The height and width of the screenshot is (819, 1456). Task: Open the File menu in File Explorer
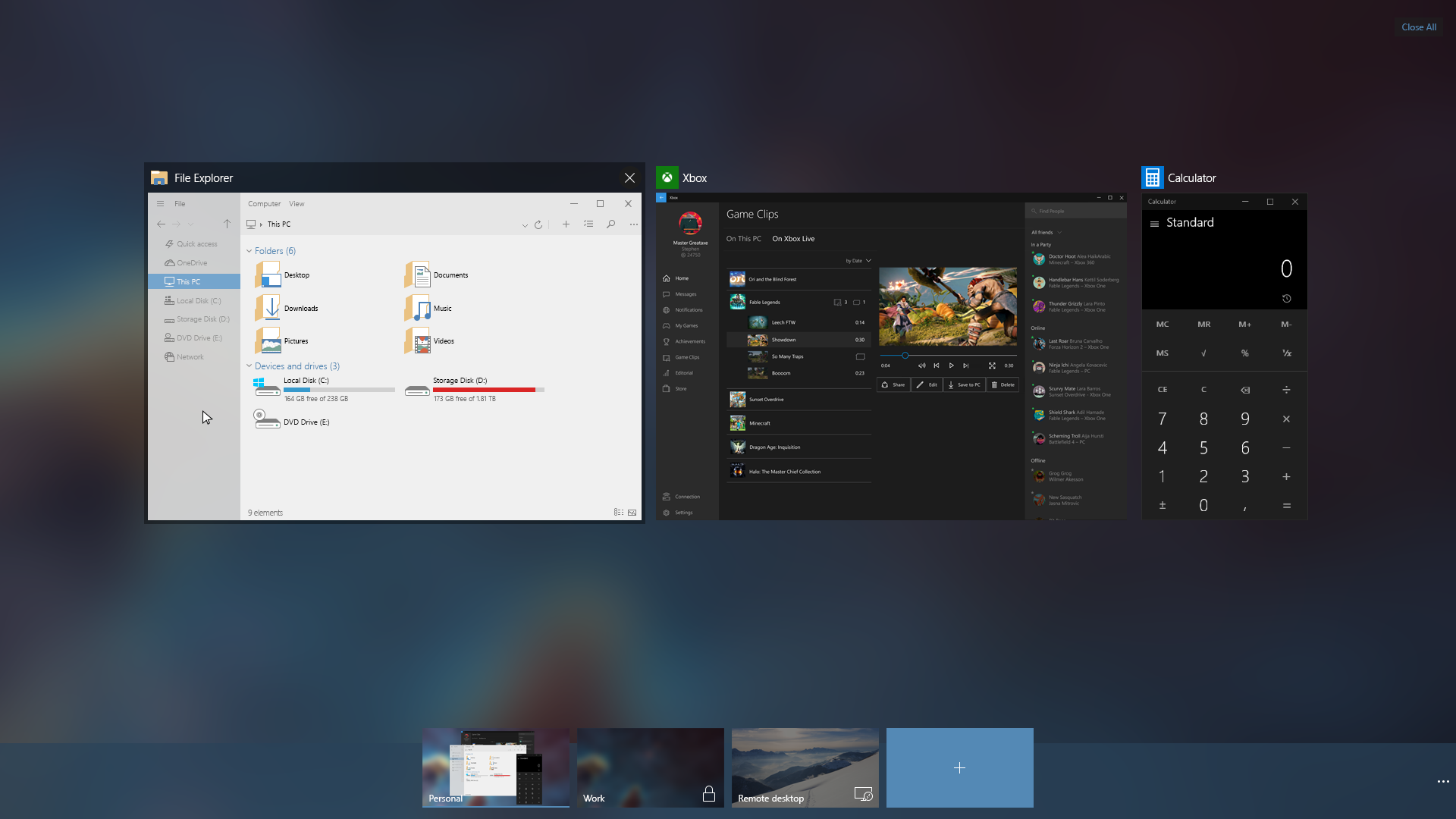(x=180, y=203)
